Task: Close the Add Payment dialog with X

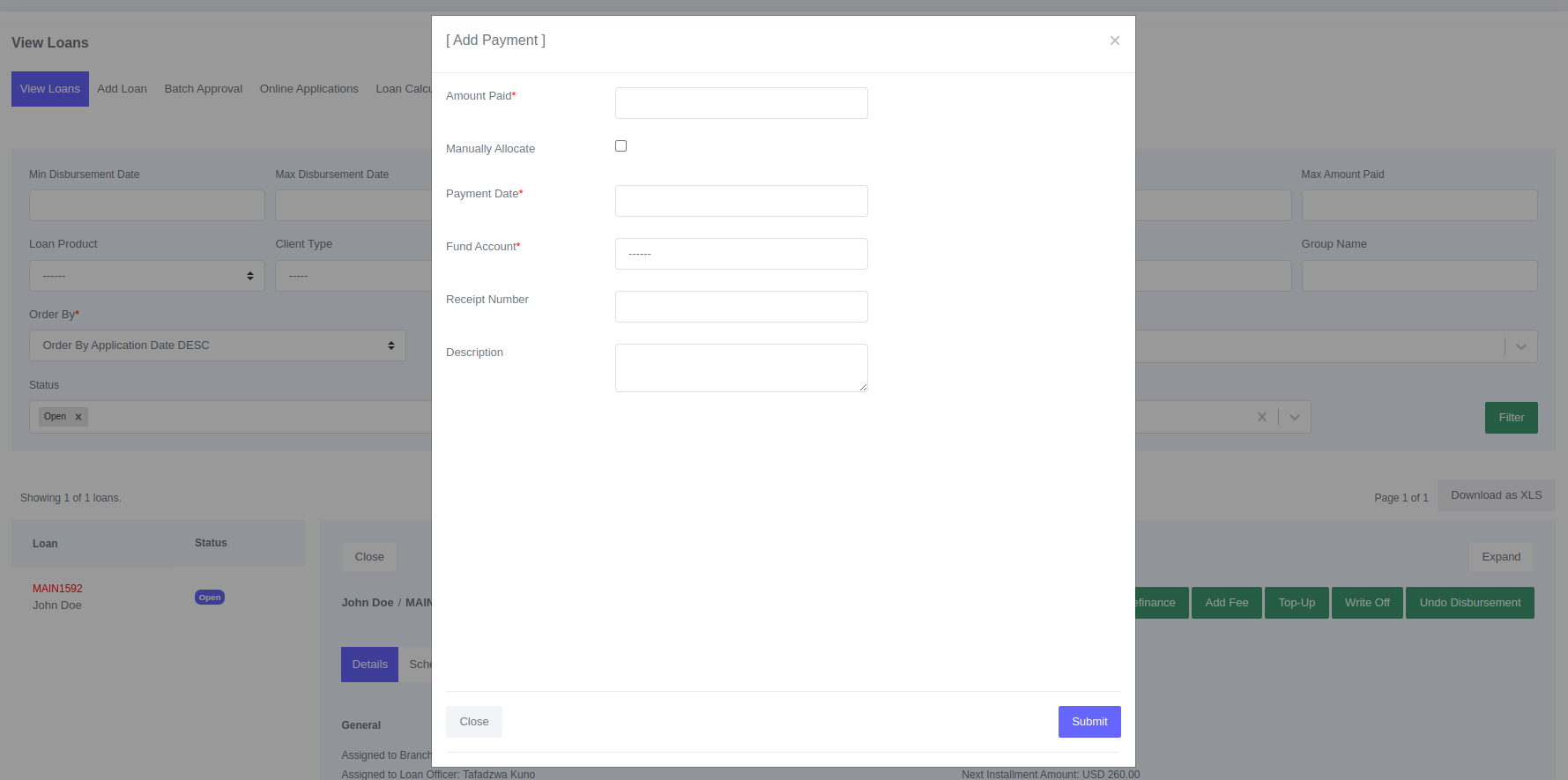Action: point(1114,41)
